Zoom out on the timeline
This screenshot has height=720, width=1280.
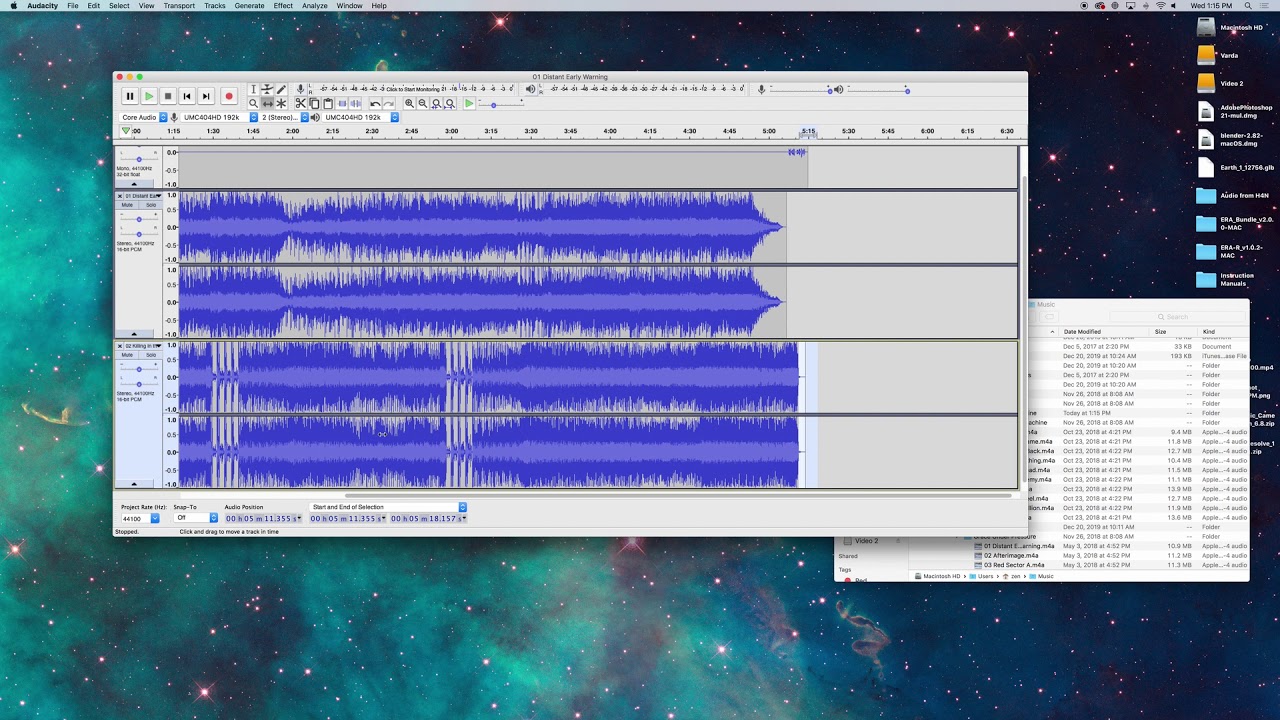coord(423,103)
